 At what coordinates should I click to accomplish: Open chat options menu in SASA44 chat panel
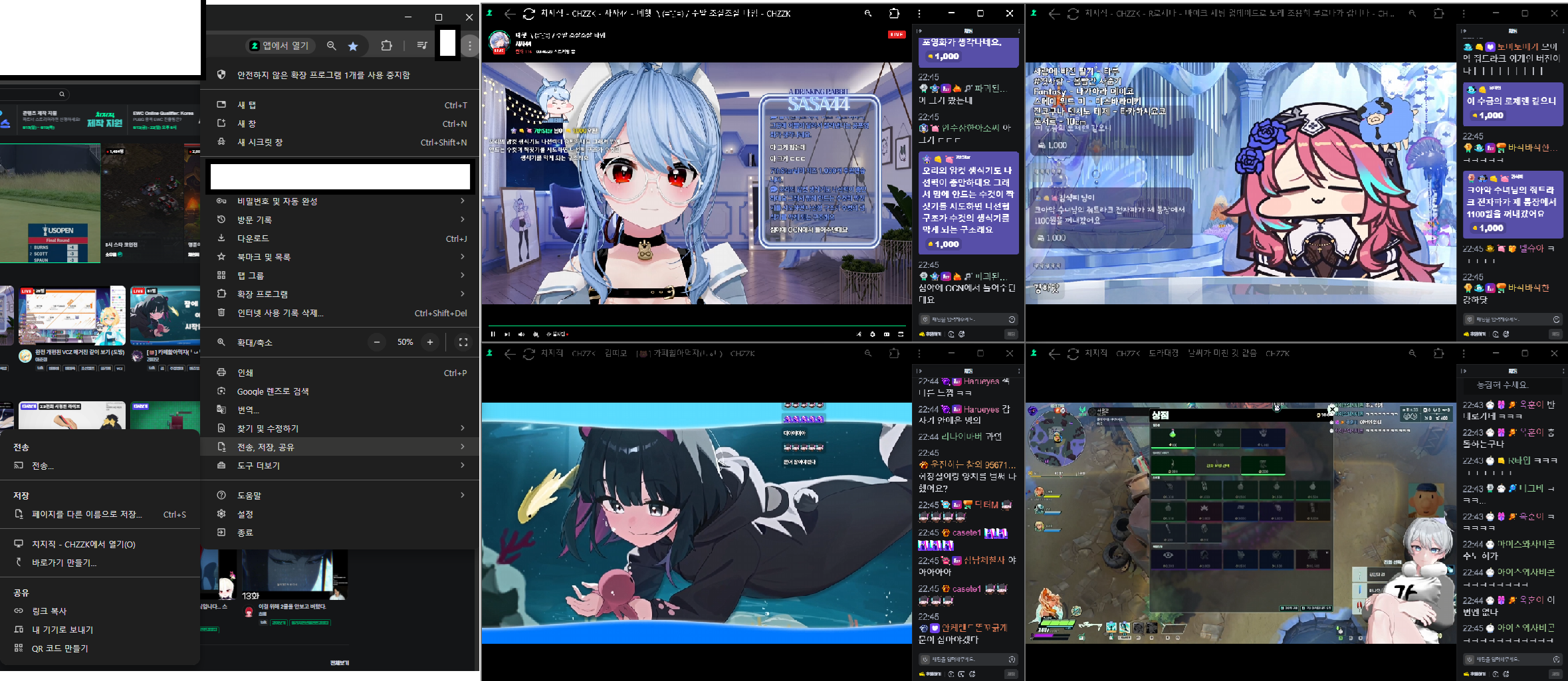click(x=1019, y=31)
